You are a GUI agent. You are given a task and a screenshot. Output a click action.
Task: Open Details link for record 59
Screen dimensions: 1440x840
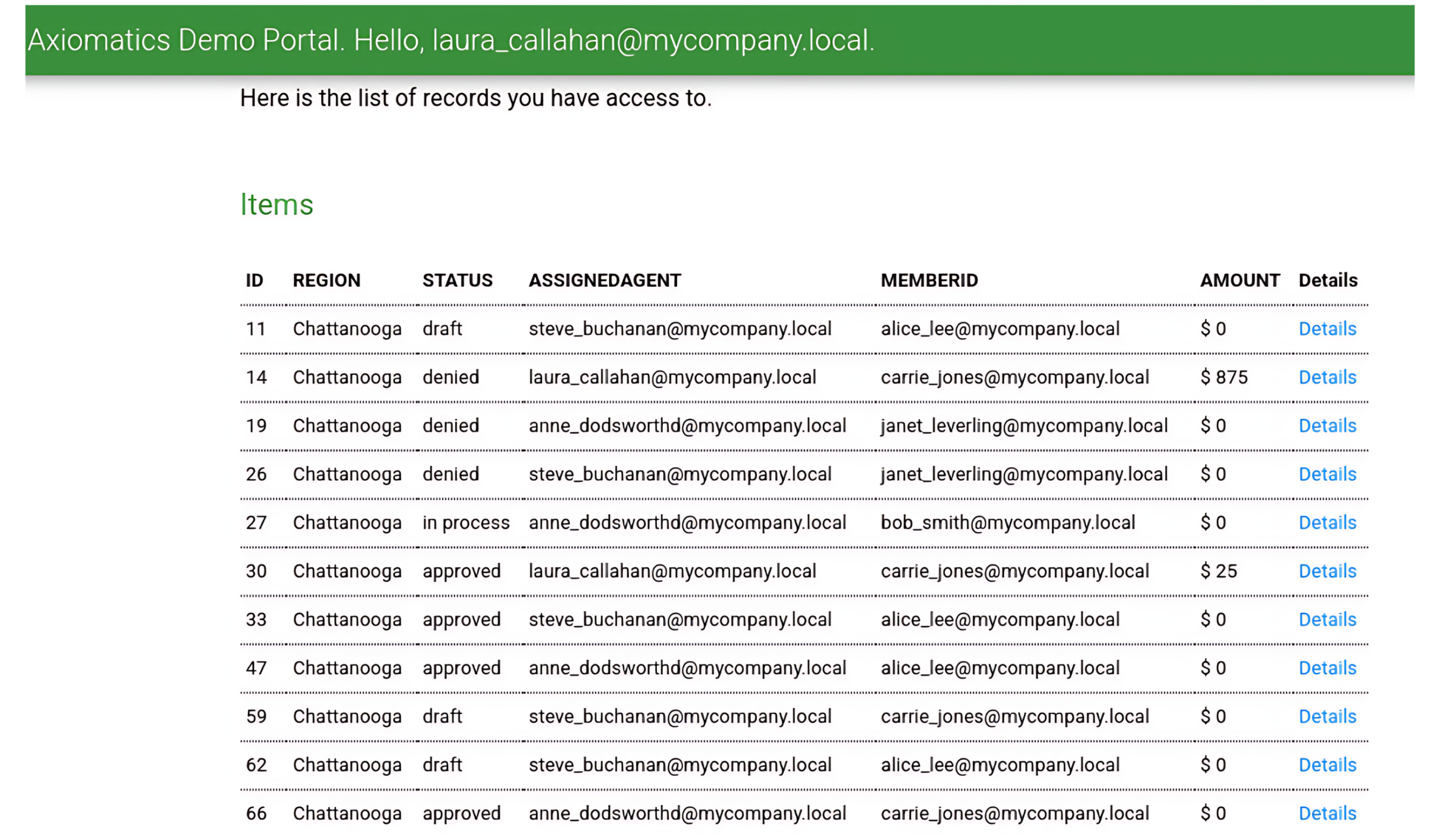[x=1327, y=717]
